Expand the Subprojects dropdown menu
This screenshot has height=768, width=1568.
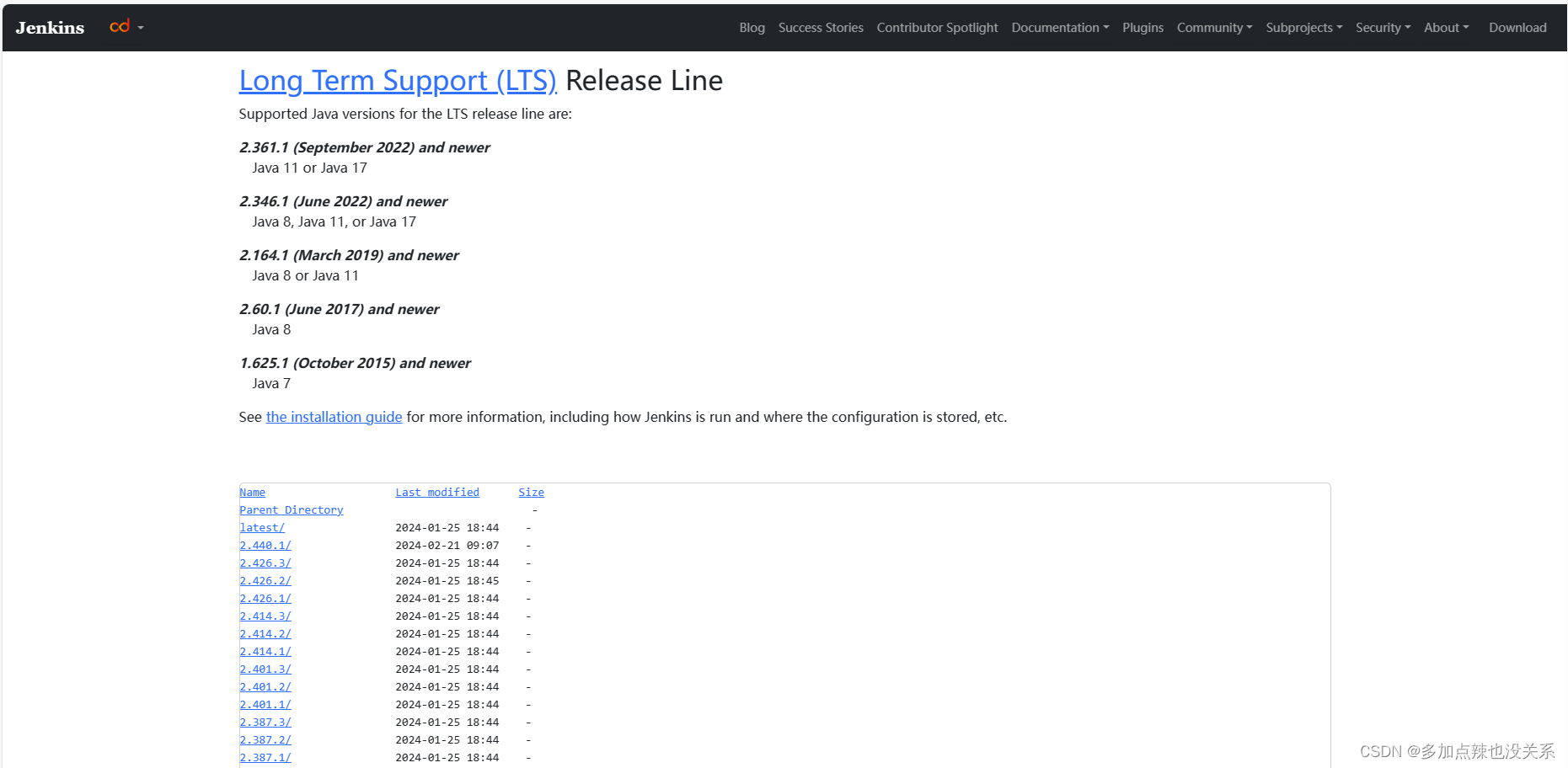[1303, 28]
